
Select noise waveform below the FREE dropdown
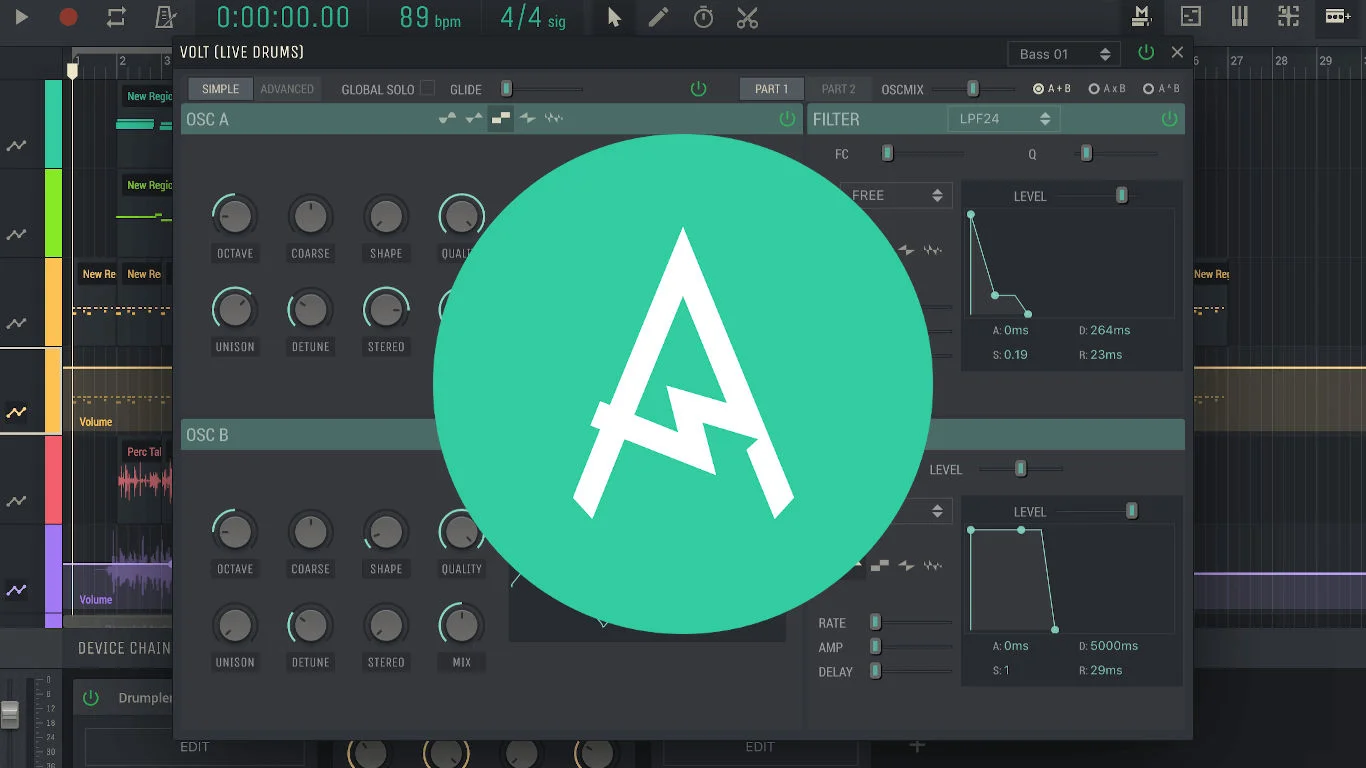[932, 250]
